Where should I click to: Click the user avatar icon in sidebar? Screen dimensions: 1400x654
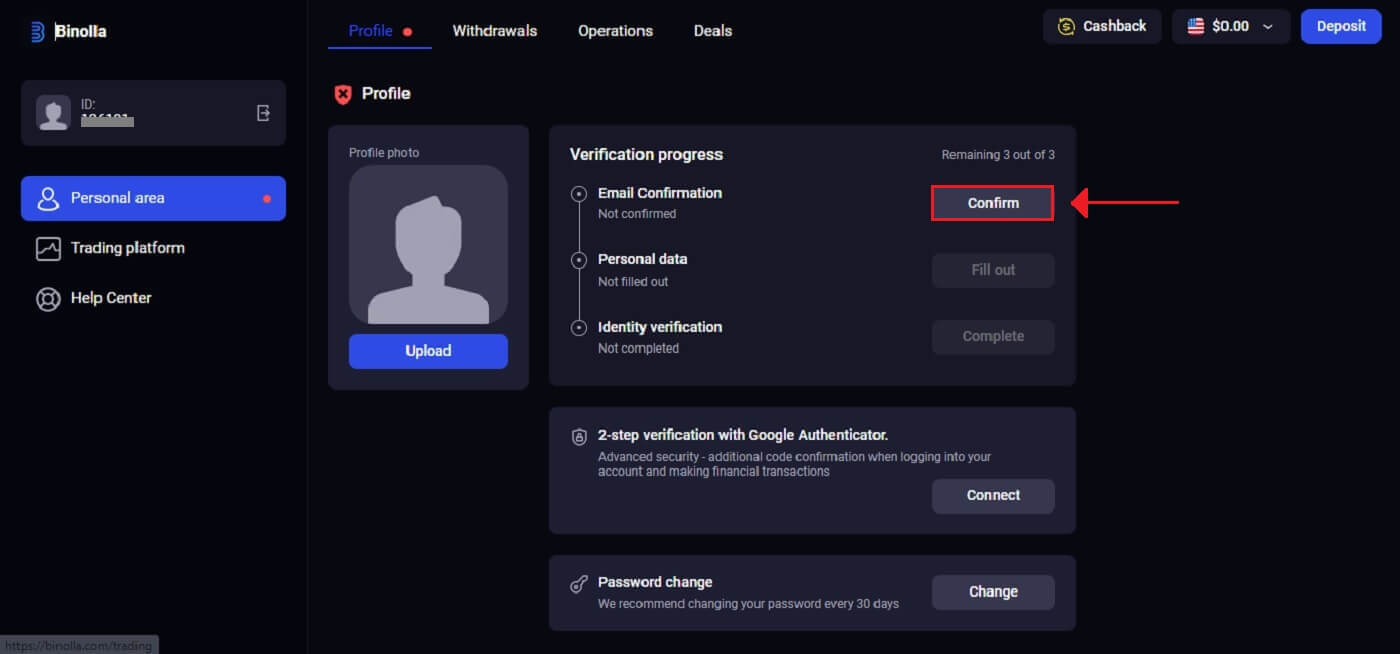tap(53, 113)
